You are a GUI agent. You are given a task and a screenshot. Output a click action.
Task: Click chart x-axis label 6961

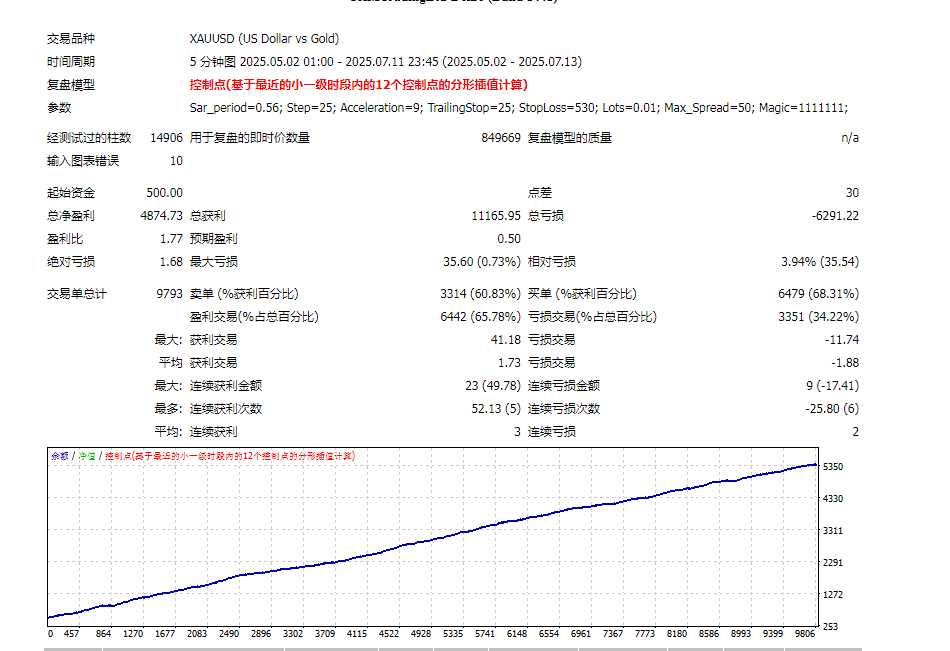[580, 634]
